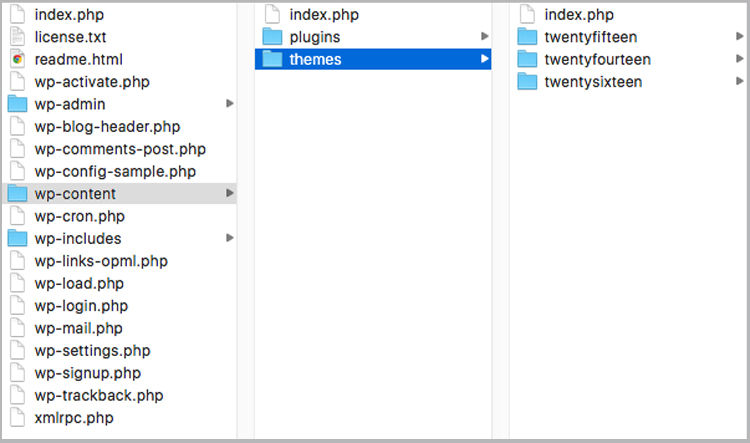Click the twentysixteen folder icon
Image resolution: width=750 pixels, height=443 pixels.
[x=528, y=81]
